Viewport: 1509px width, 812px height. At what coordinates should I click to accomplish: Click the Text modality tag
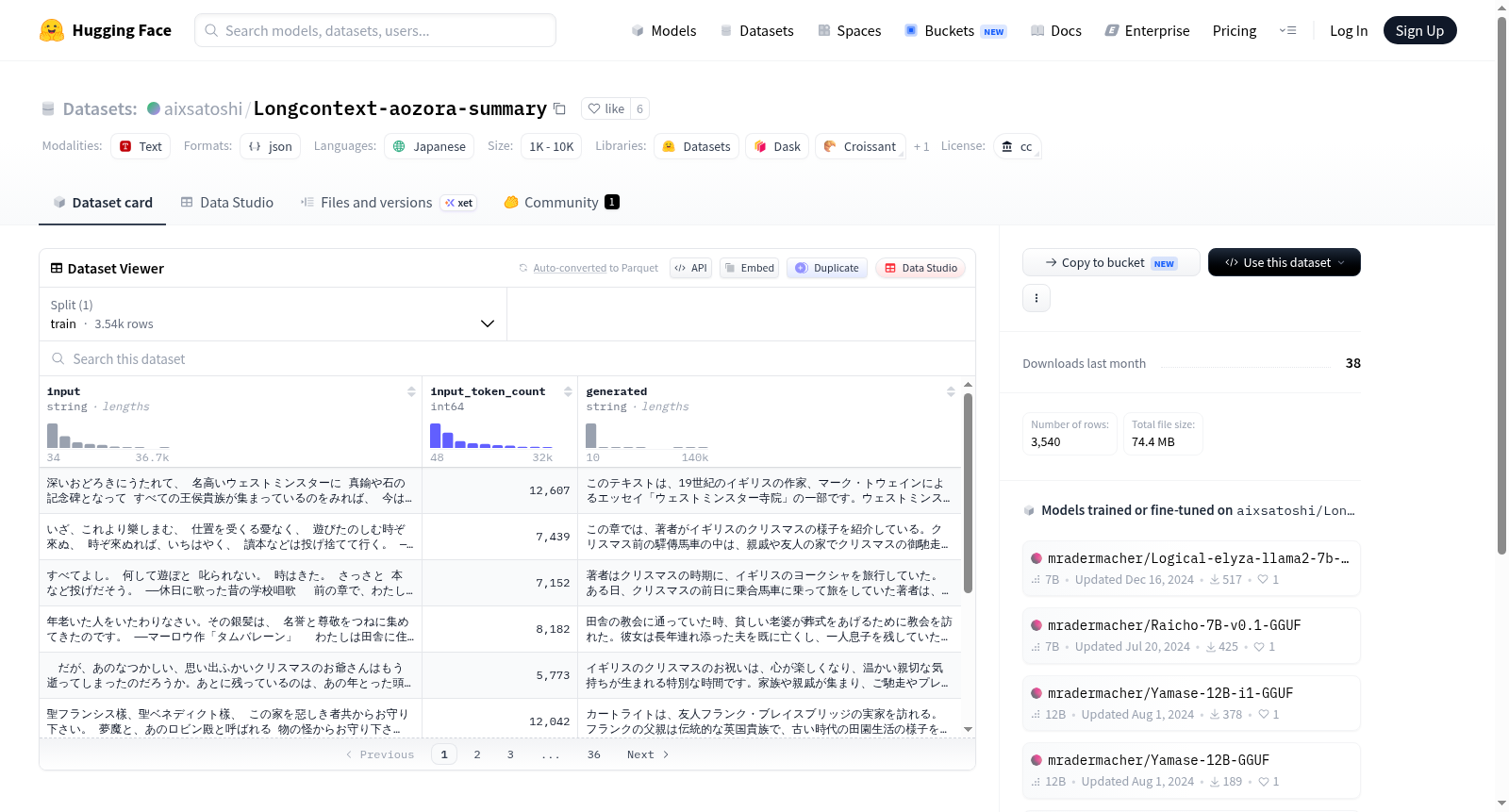click(x=141, y=146)
